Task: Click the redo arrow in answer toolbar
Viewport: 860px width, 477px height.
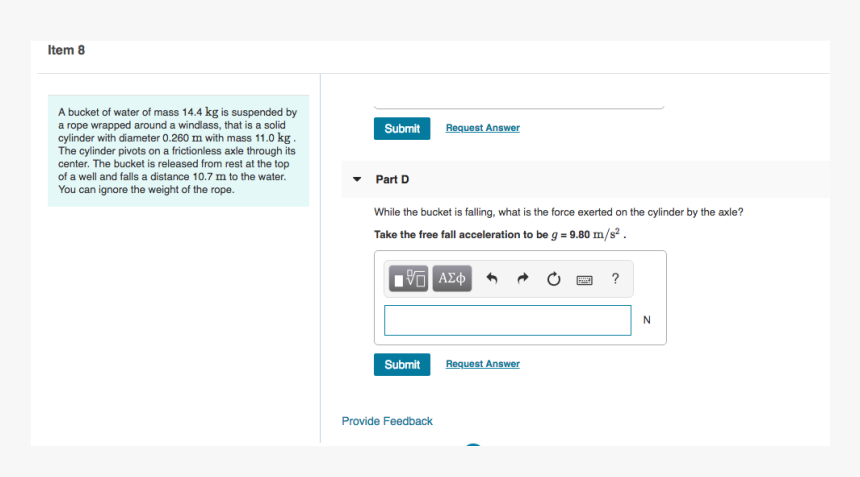Action: point(522,279)
